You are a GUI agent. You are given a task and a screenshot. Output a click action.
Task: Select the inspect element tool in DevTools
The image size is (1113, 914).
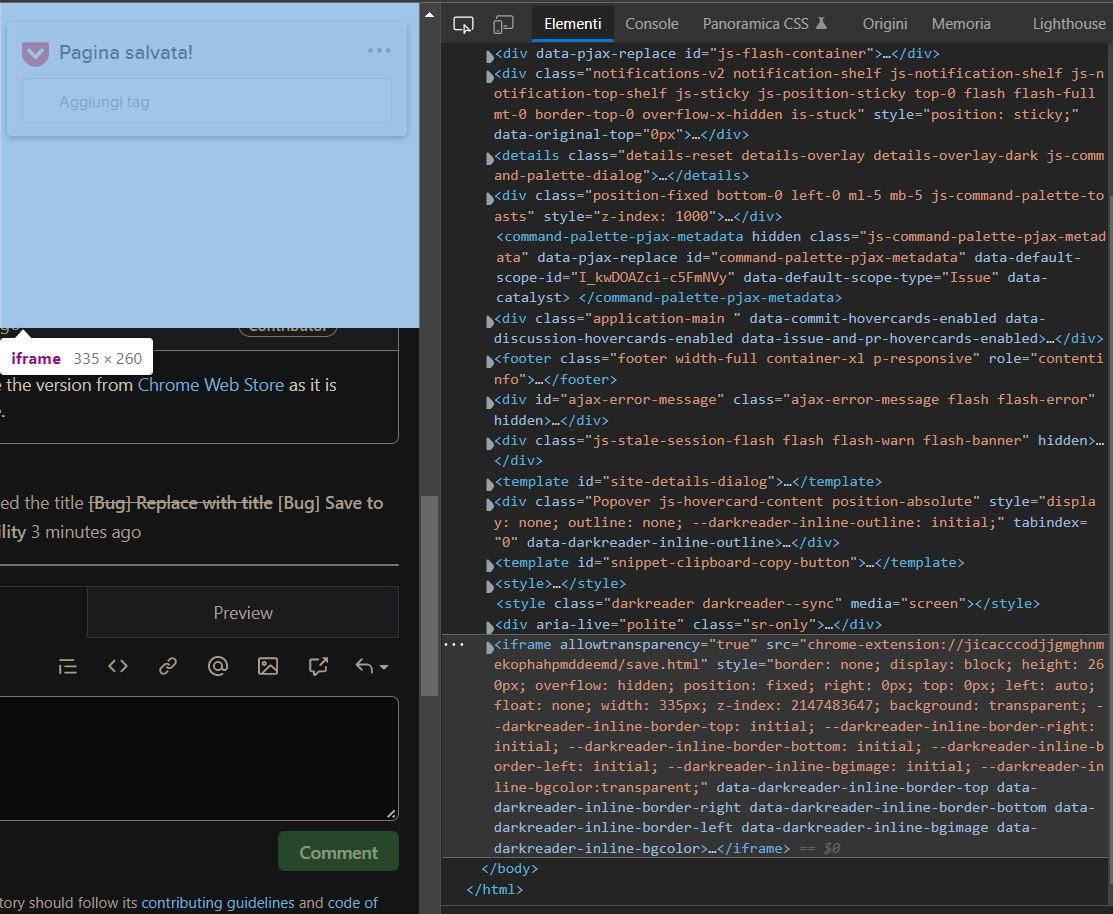pos(463,23)
